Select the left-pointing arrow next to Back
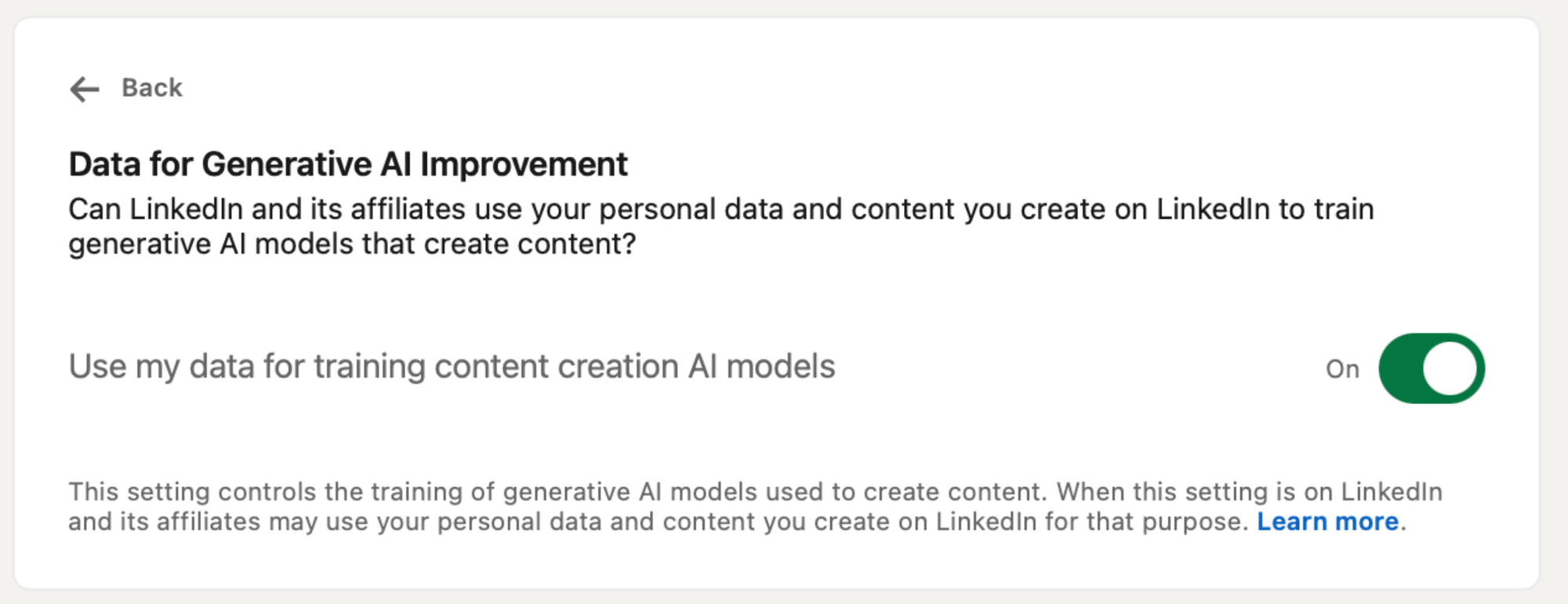Viewport: 1568px width, 604px height. (83, 89)
